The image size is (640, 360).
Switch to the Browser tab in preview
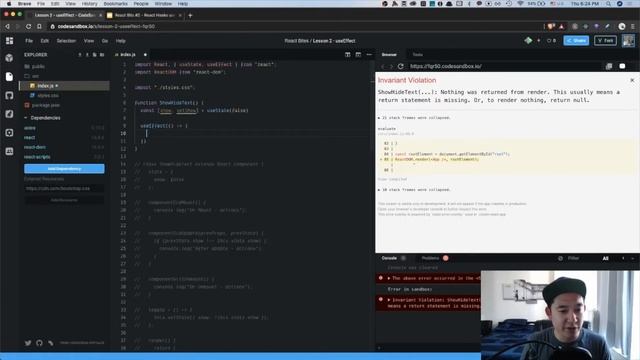(x=389, y=54)
